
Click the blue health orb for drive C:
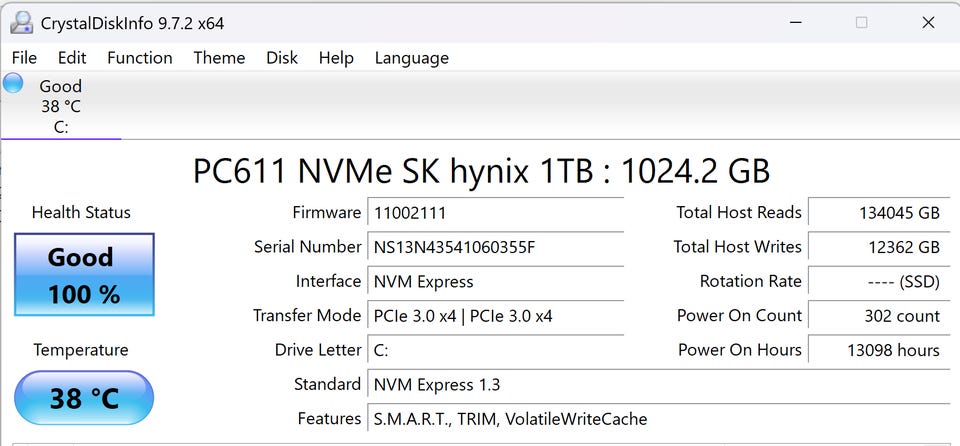(13, 83)
